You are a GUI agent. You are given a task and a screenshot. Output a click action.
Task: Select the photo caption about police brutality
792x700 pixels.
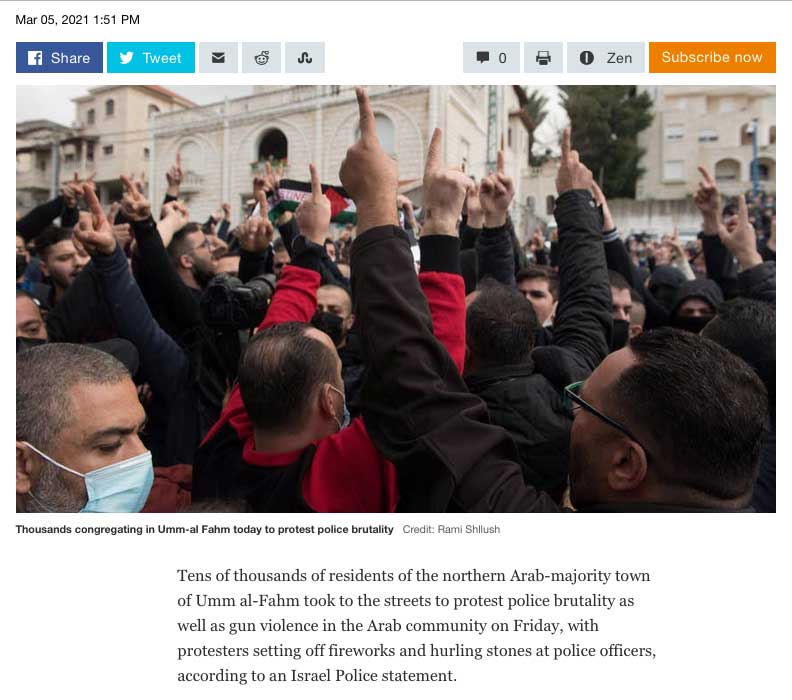[x=204, y=529]
